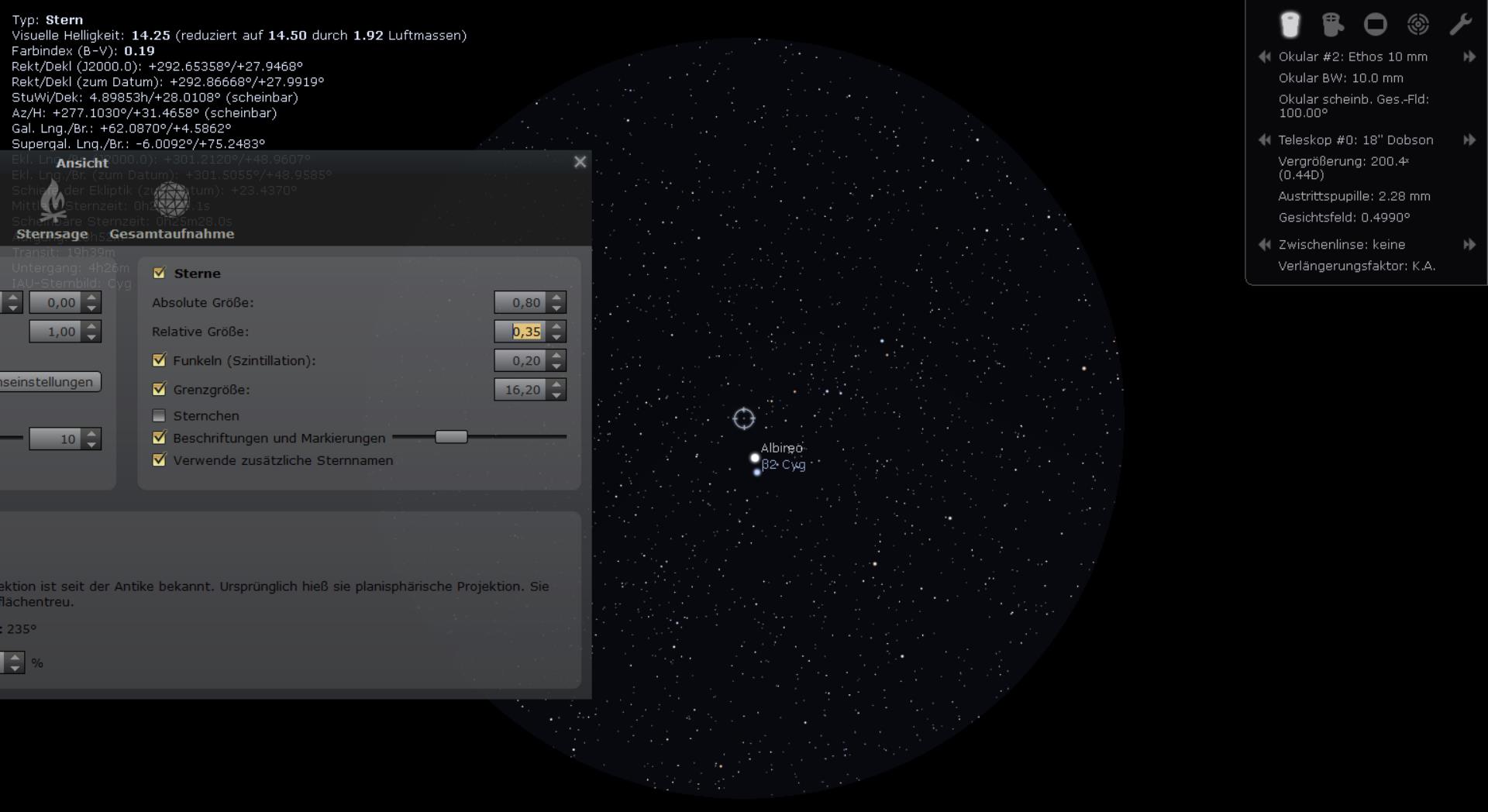
Task: Move the Beschriftungen und Markierungen slider handle
Action: pos(451,437)
